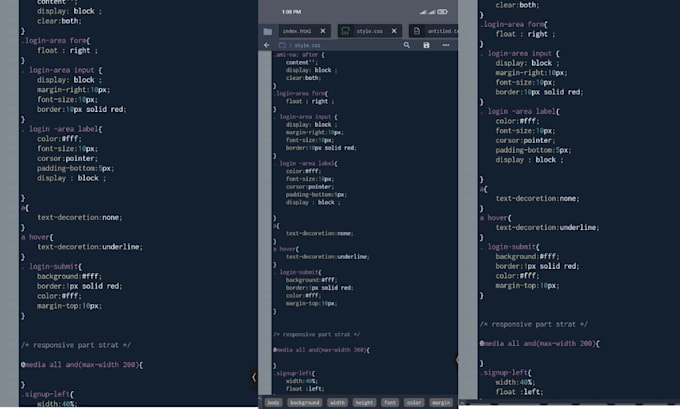Click '.login-submit{' selector in the phone editor

pos(298,272)
